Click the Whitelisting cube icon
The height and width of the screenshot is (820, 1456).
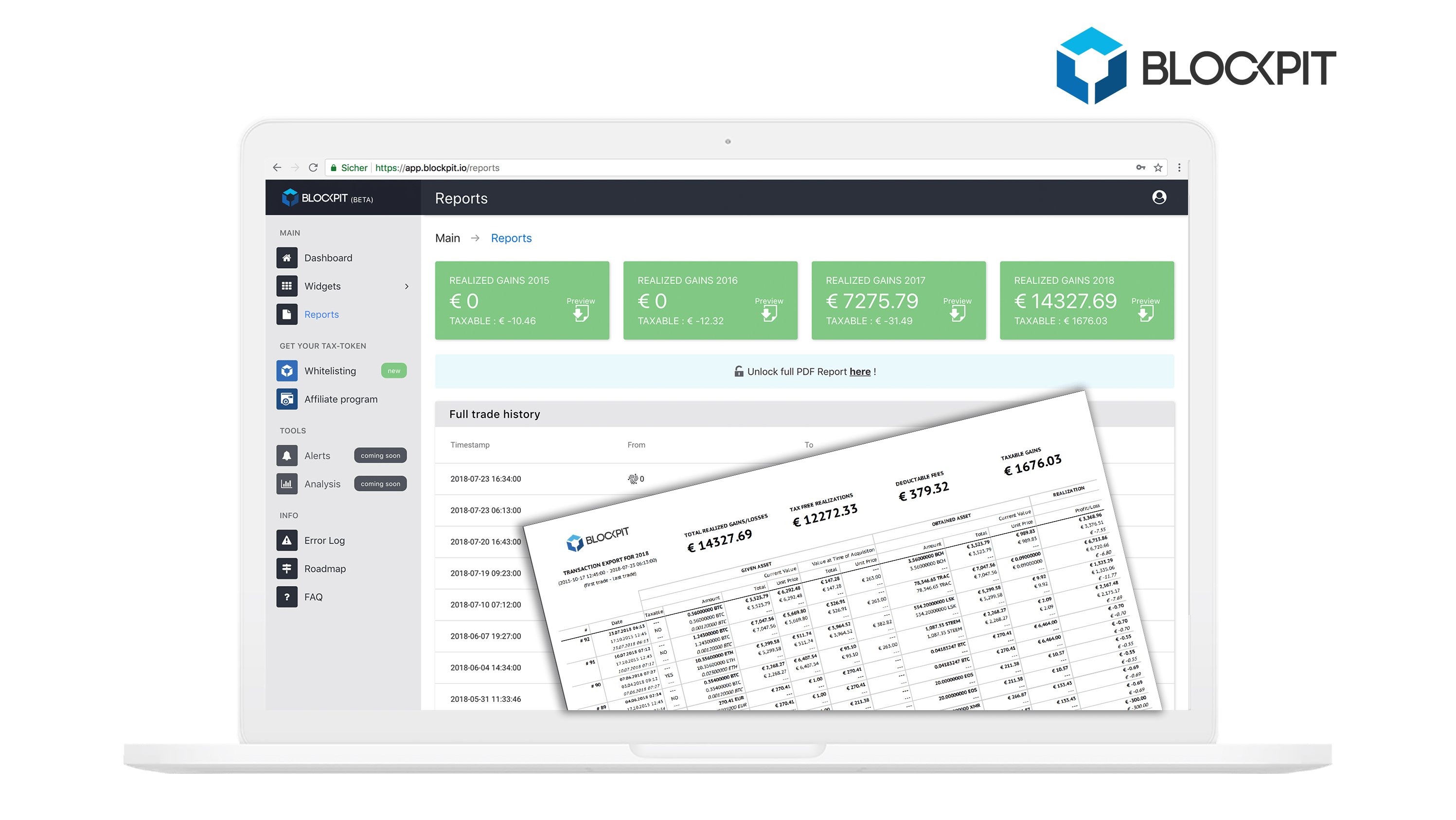click(286, 371)
